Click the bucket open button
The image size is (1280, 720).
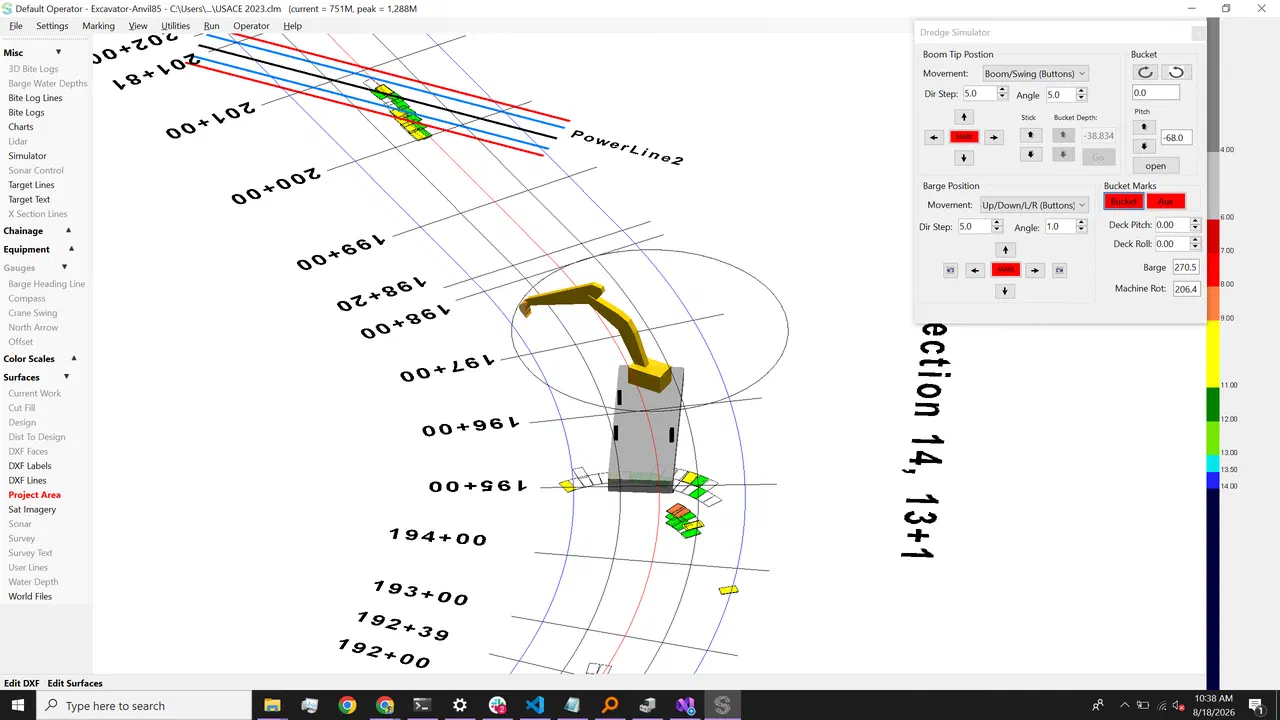[x=1155, y=166]
